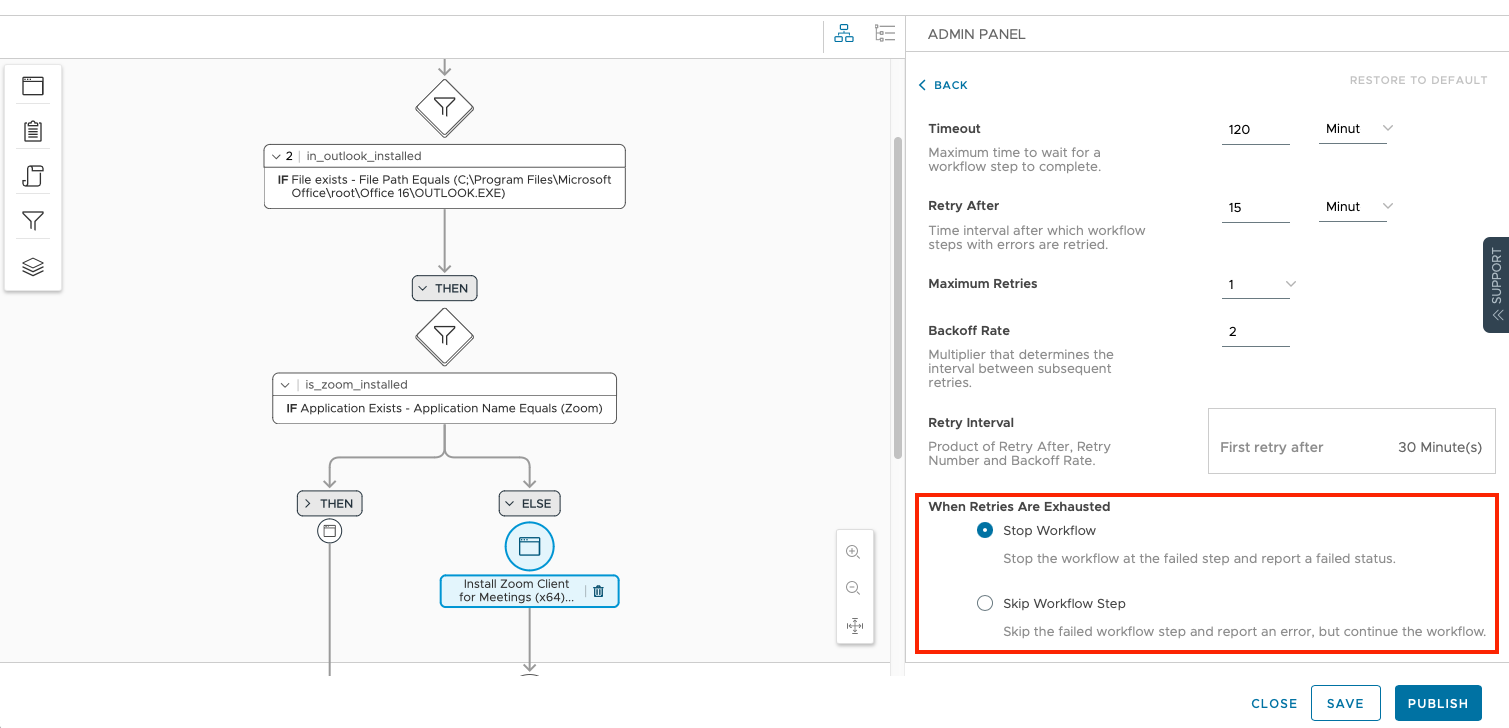Delete the Install Zoom Client step
The height and width of the screenshot is (728, 1509).
click(x=598, y=591)
